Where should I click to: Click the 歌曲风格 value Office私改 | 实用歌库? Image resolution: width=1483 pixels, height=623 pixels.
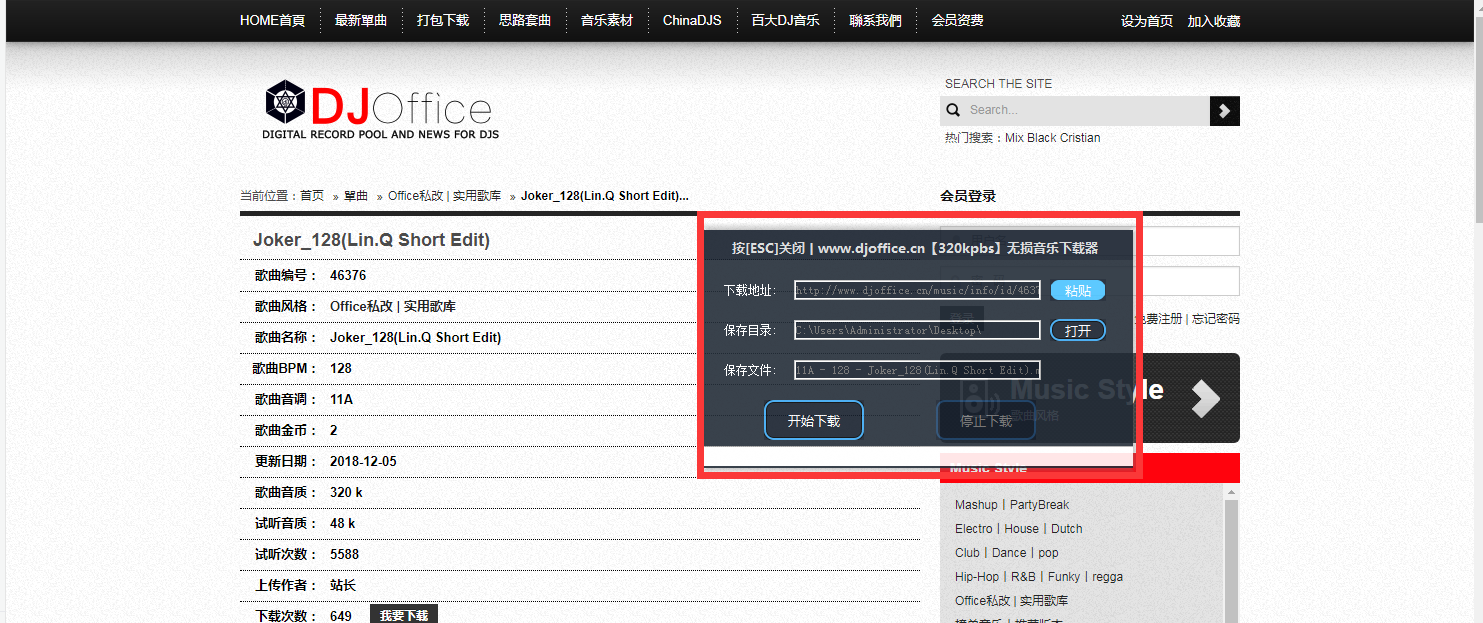click(x=393, y=306)
